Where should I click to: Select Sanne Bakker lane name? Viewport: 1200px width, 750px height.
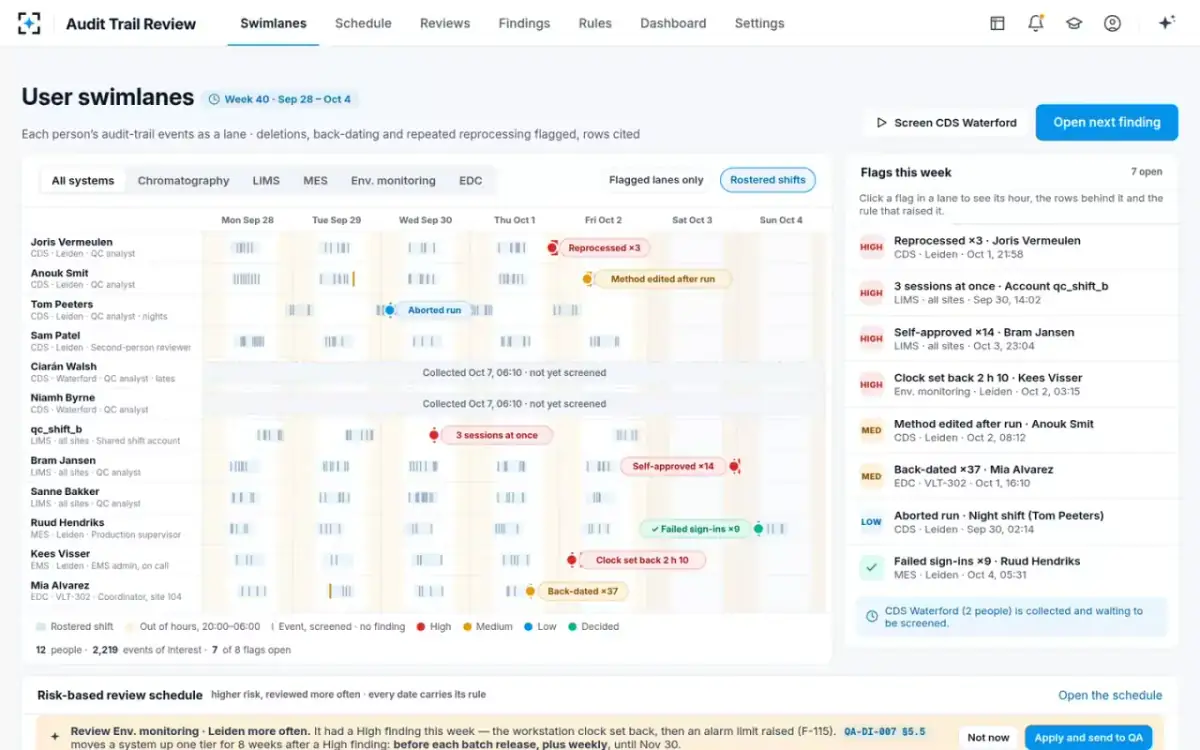[66, 491]
